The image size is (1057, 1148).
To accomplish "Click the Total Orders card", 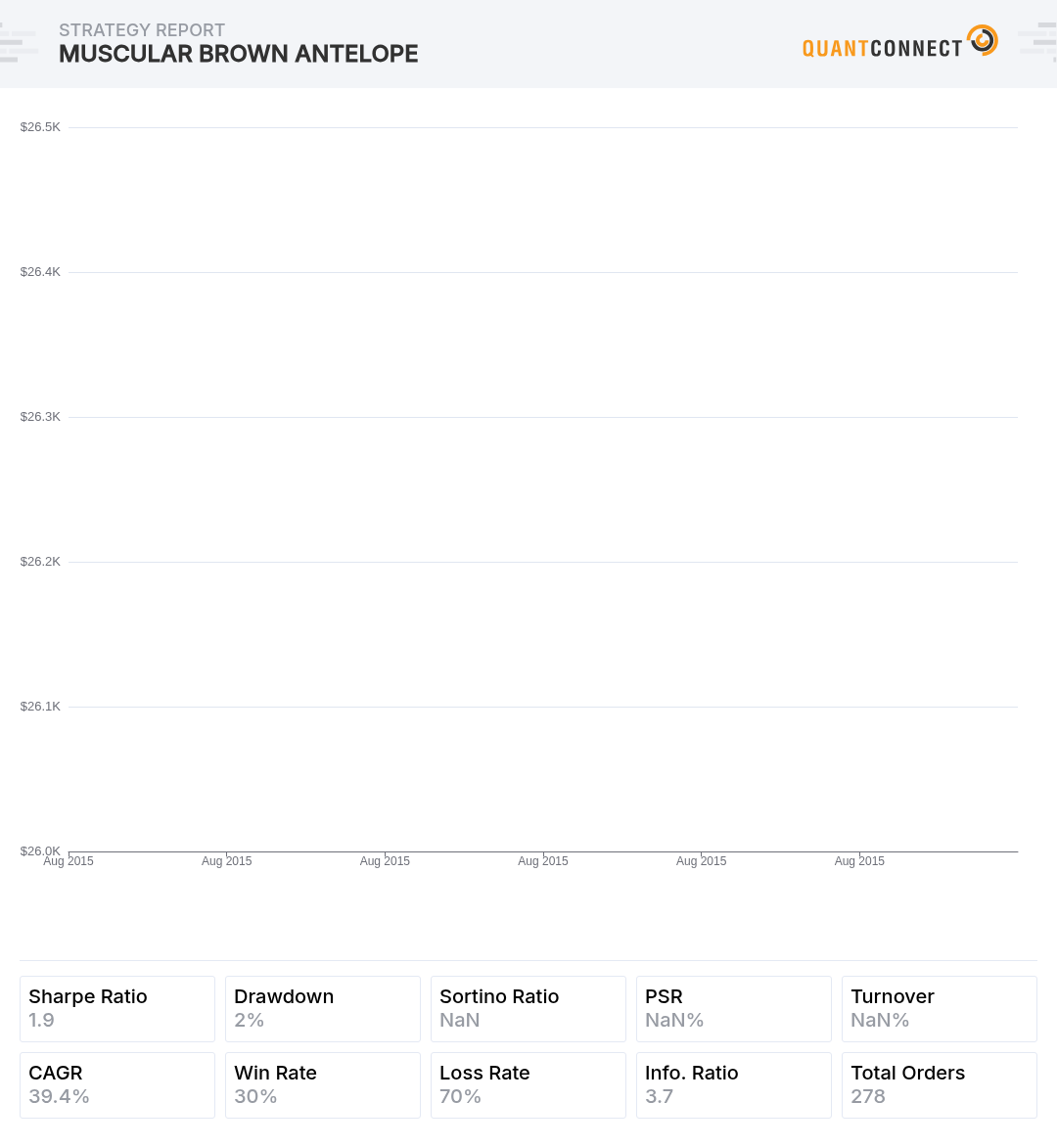I will (940, 1084).
